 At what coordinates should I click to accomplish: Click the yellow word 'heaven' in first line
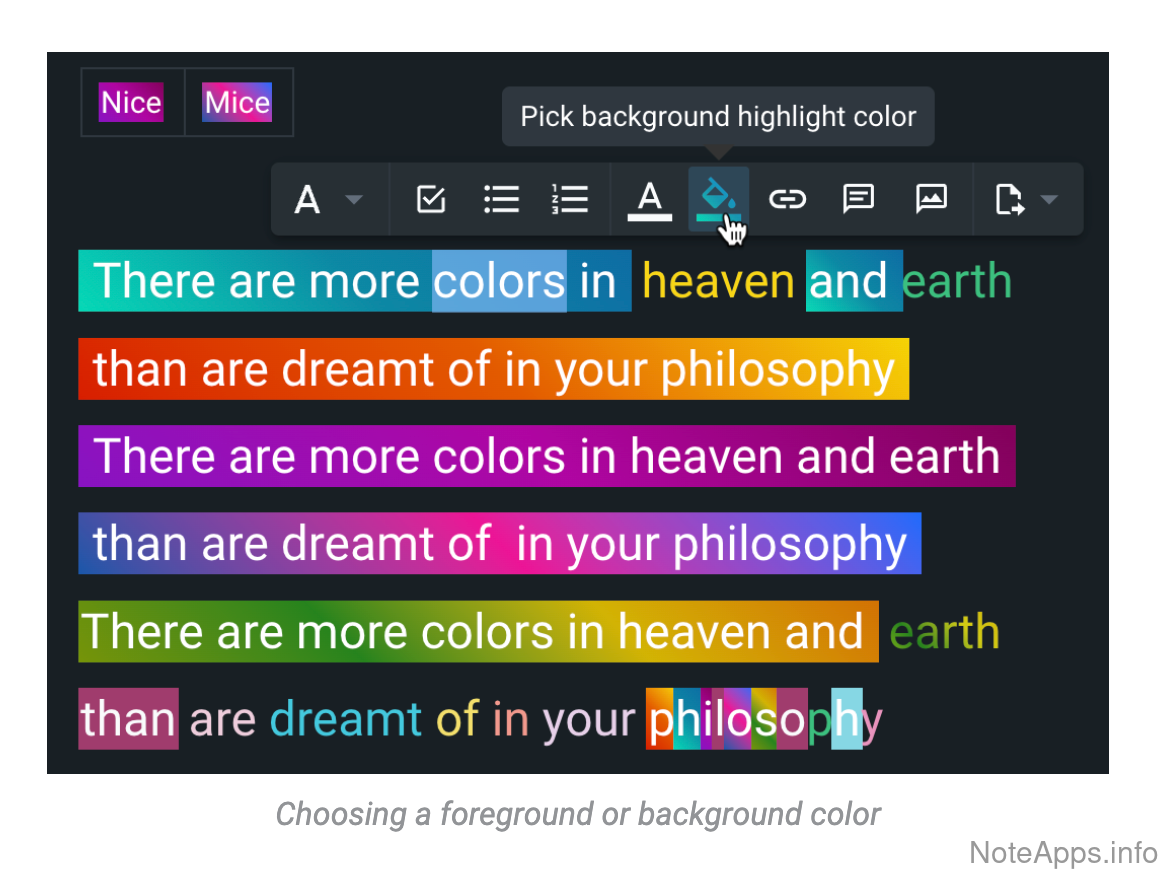(718, 281)
